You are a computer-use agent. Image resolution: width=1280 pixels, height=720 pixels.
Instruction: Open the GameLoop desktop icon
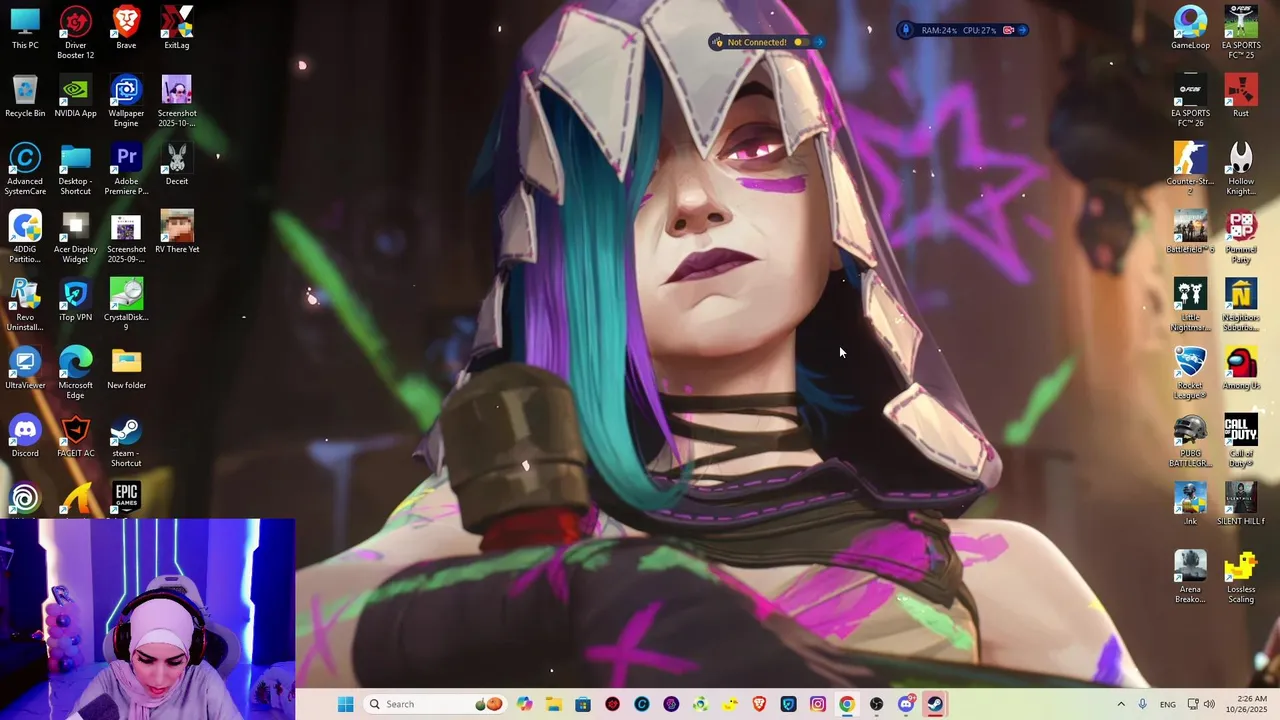pyautogui.click(x=1190, y=28)
